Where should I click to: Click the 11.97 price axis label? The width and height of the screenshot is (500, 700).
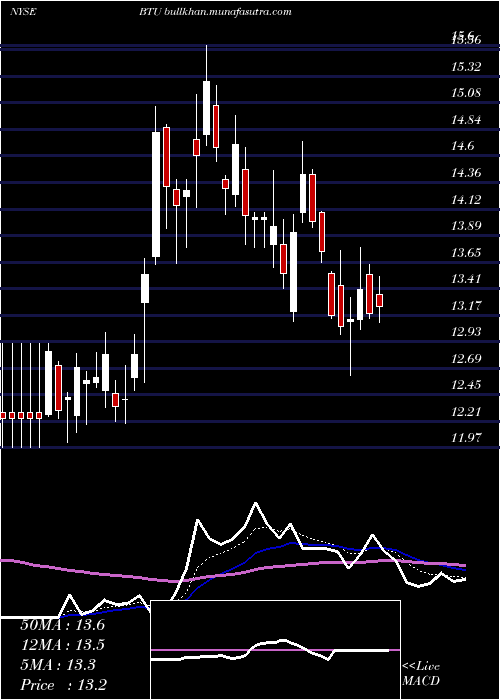tap(467, 438)
